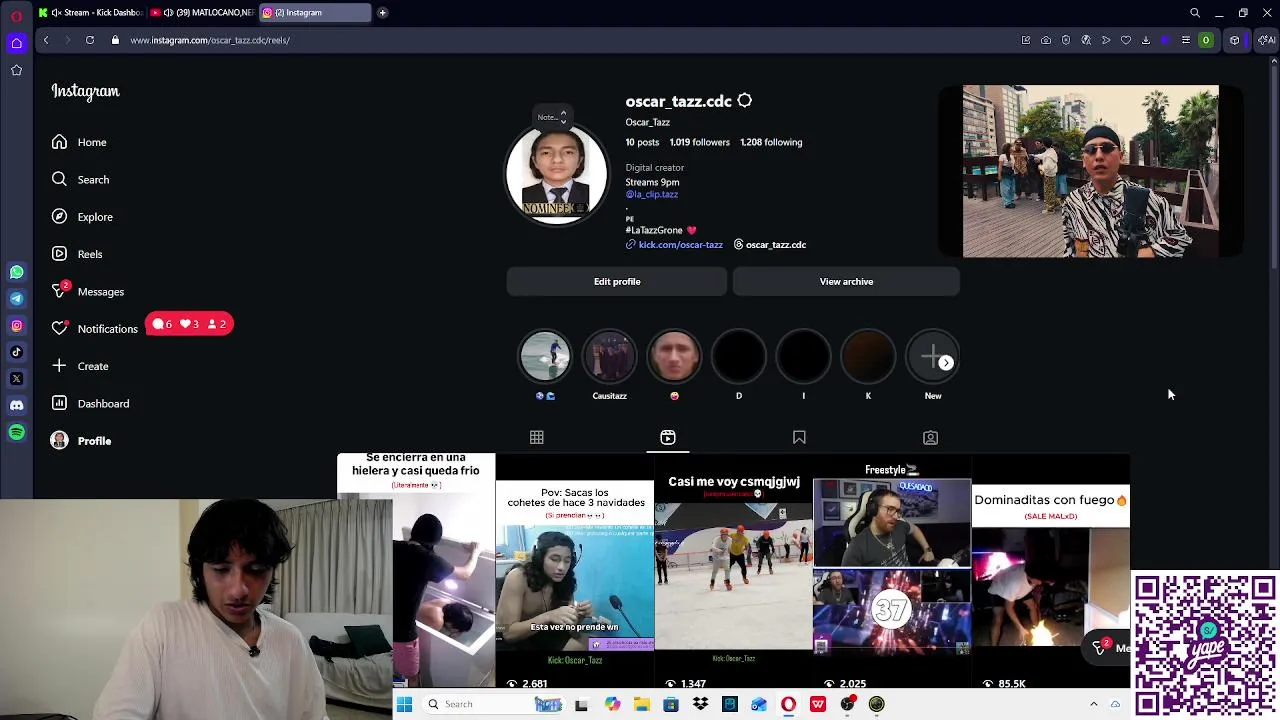
Task: Open profile options gear icon
Action: coord(744,101)
